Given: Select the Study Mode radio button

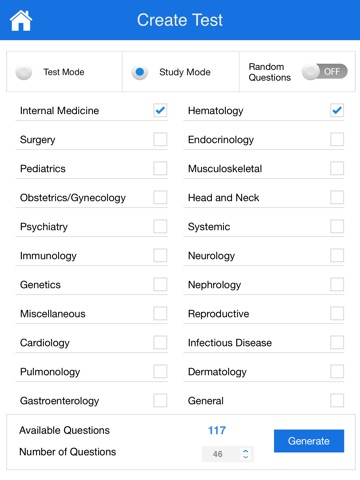Looking at the screenshot, I should click(140, 72).
